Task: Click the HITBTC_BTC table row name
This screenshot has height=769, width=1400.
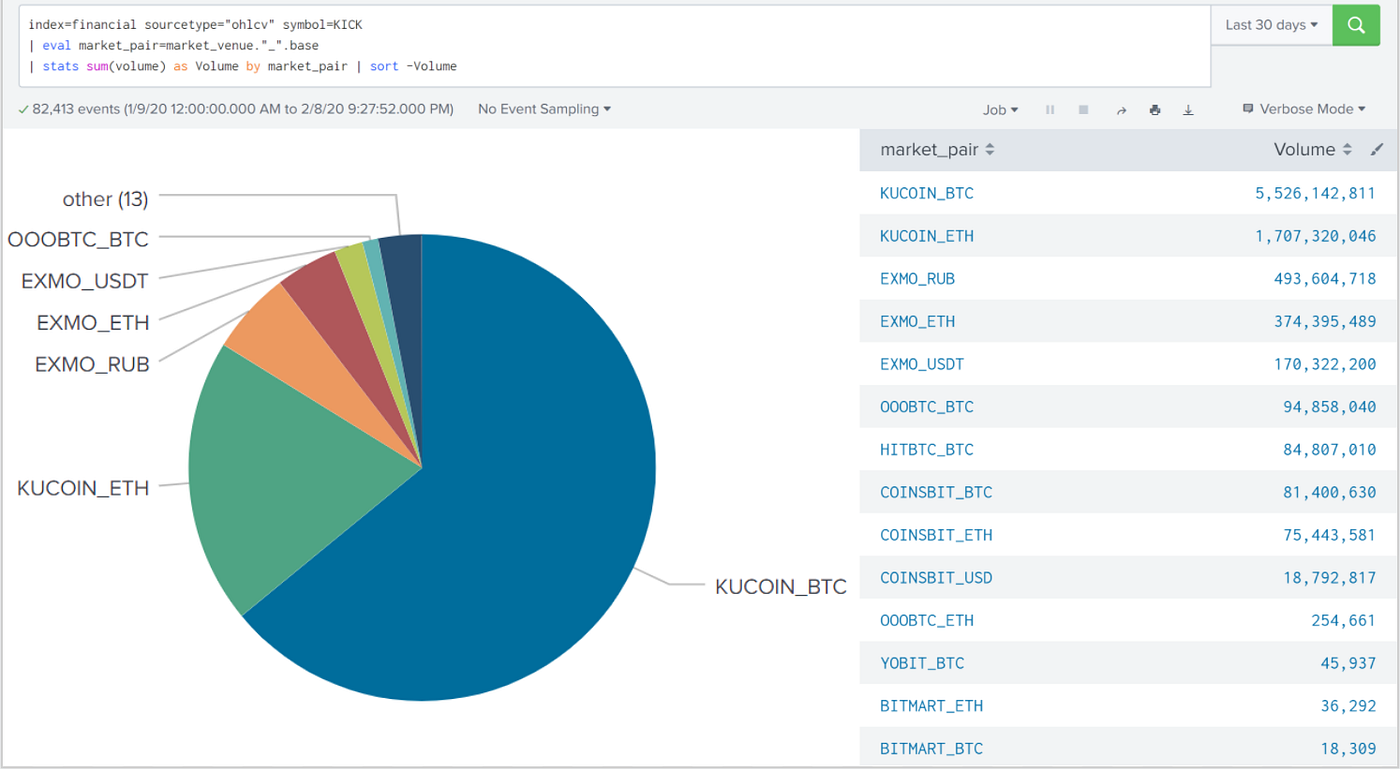Action: click(927, 450)
